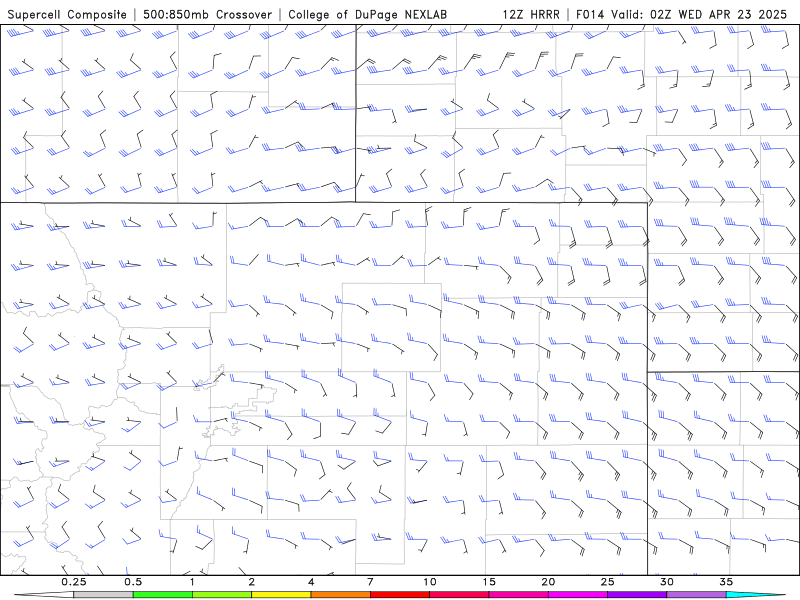
Task: Click the College of DuPage NEXLAB label
Action: coord(367,15)
